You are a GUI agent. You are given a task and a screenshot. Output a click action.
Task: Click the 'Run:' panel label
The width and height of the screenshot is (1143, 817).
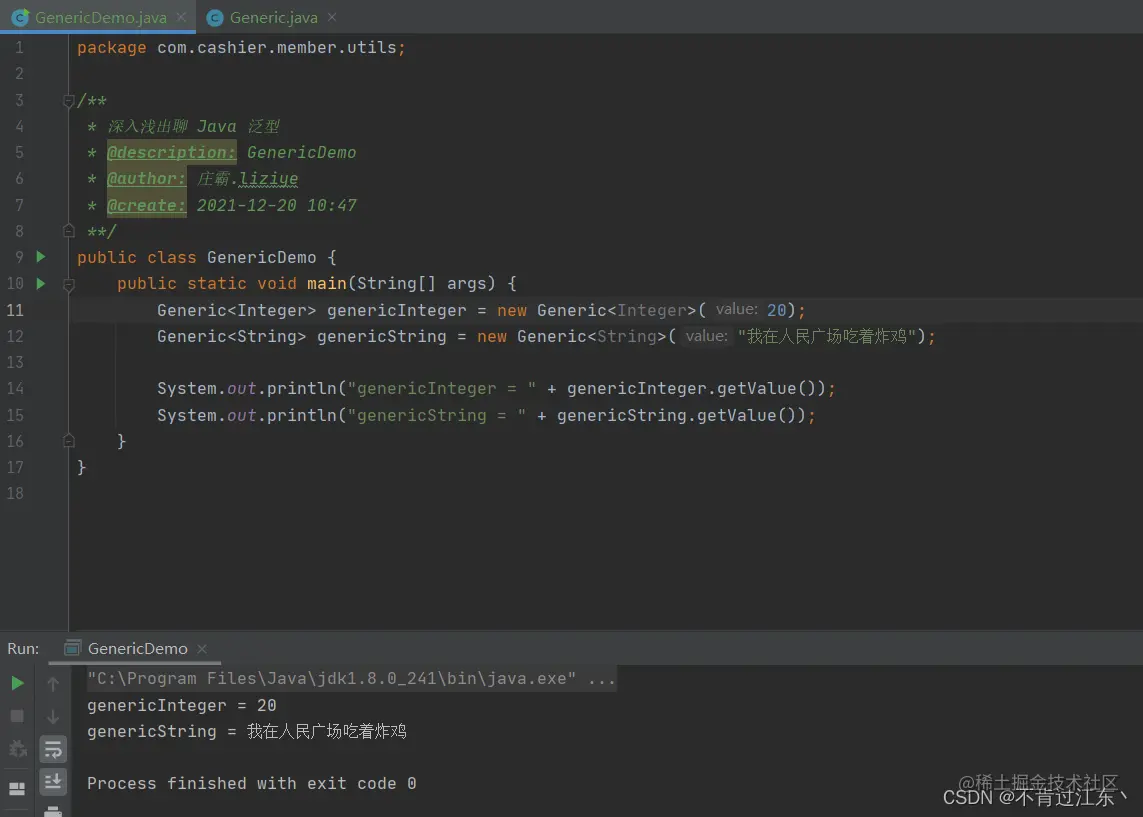[x=23, y=648]
